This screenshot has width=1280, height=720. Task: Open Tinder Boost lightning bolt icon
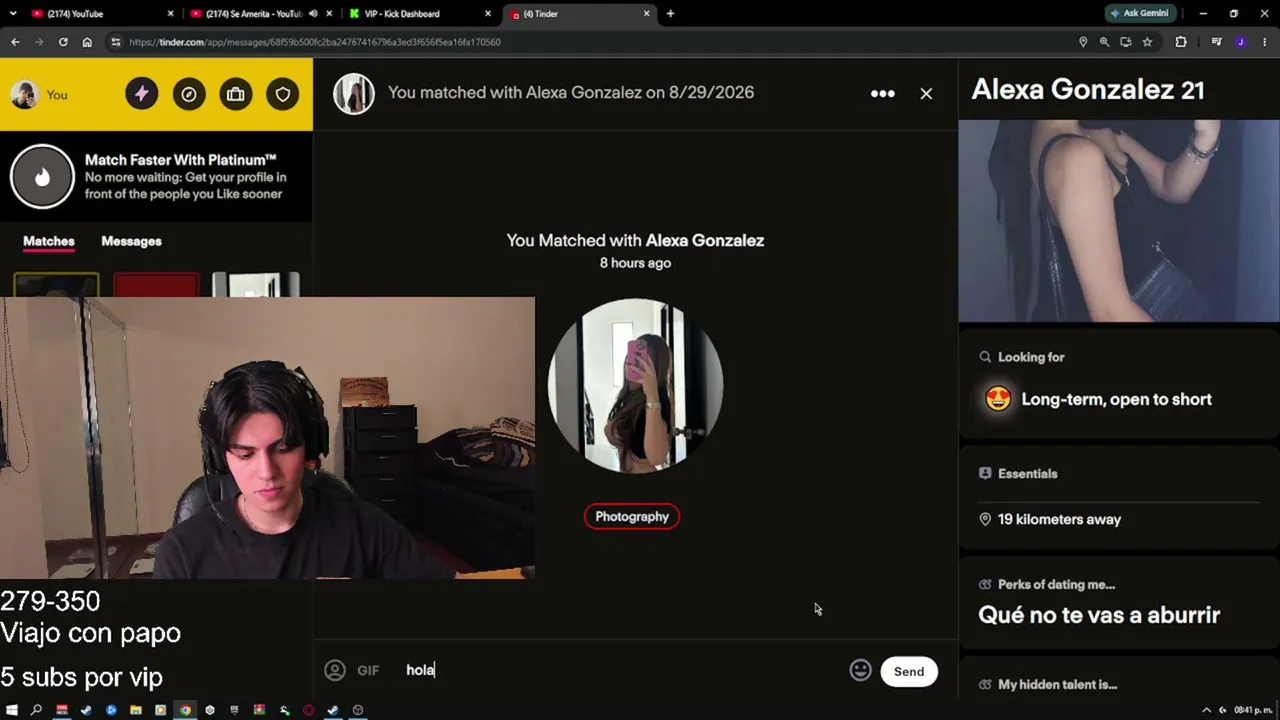pos(141,94)
